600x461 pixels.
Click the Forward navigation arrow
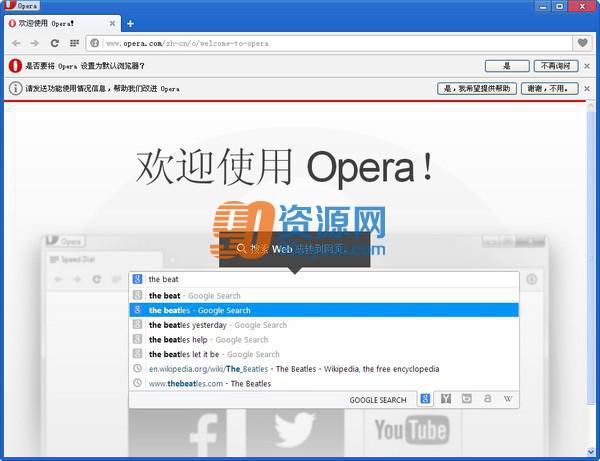(x=35, y=43)
